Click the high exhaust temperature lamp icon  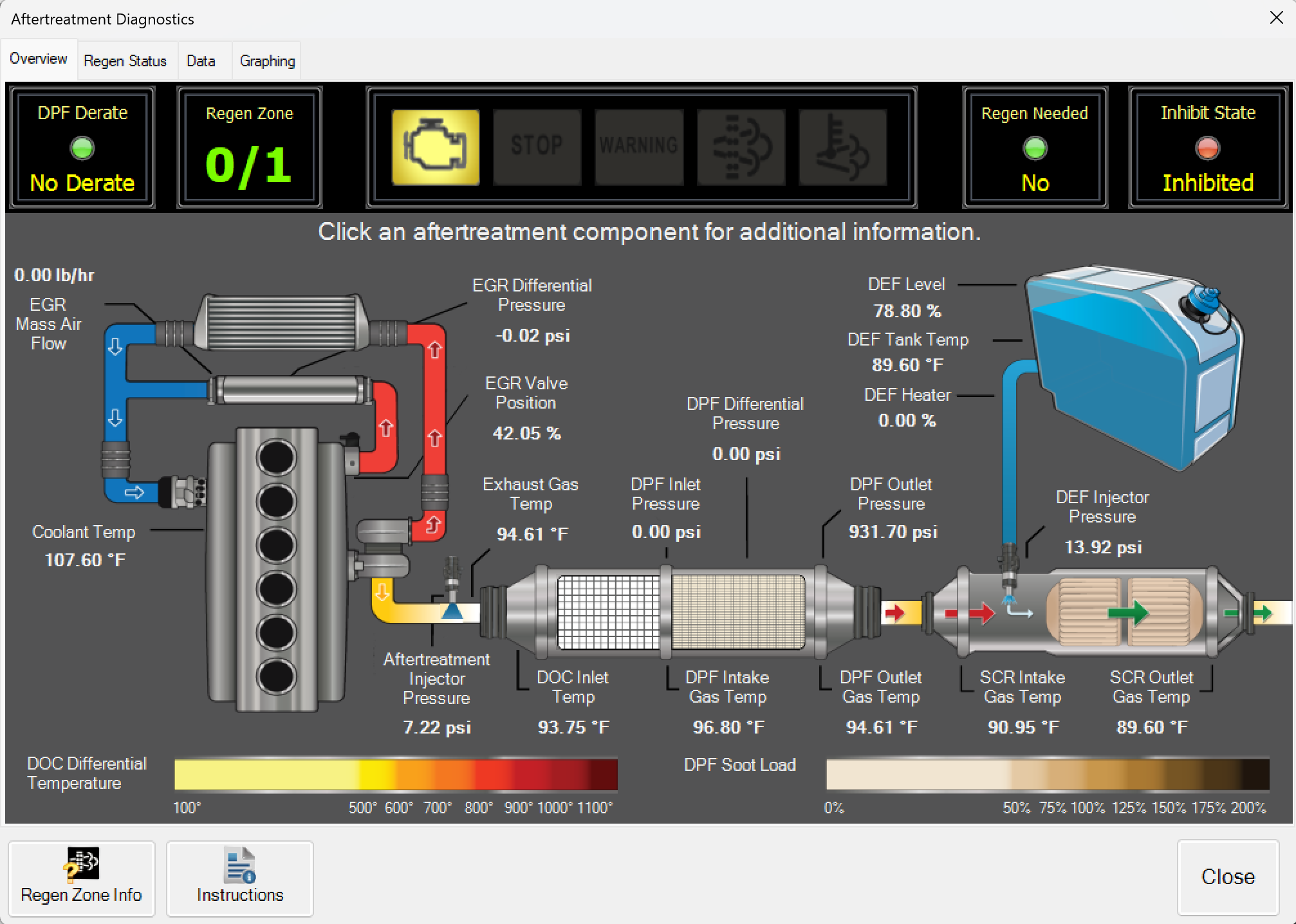(x=842, y=147)
